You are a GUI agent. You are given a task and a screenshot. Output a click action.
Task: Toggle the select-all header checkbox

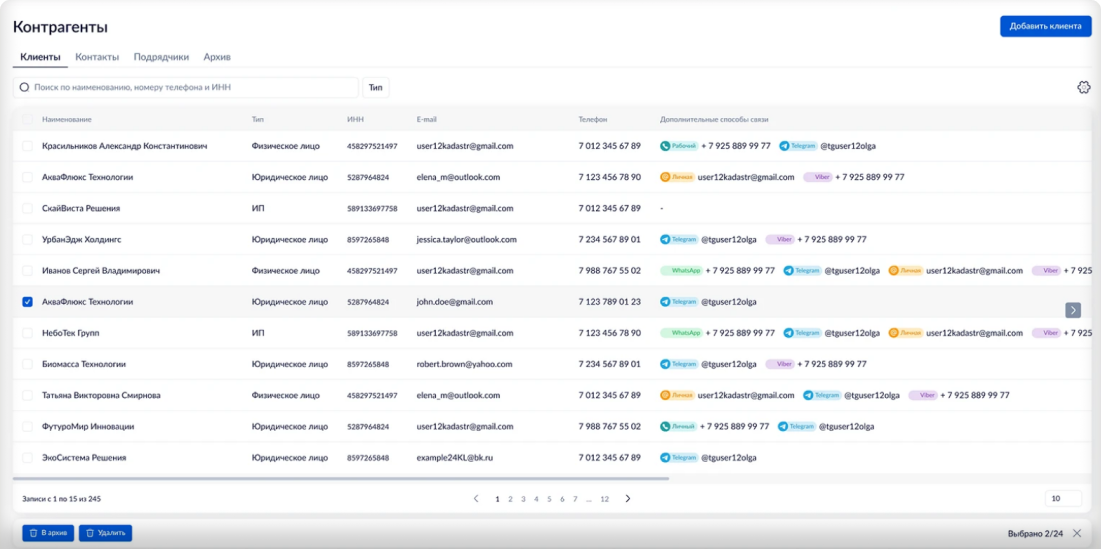pos(28,119)
